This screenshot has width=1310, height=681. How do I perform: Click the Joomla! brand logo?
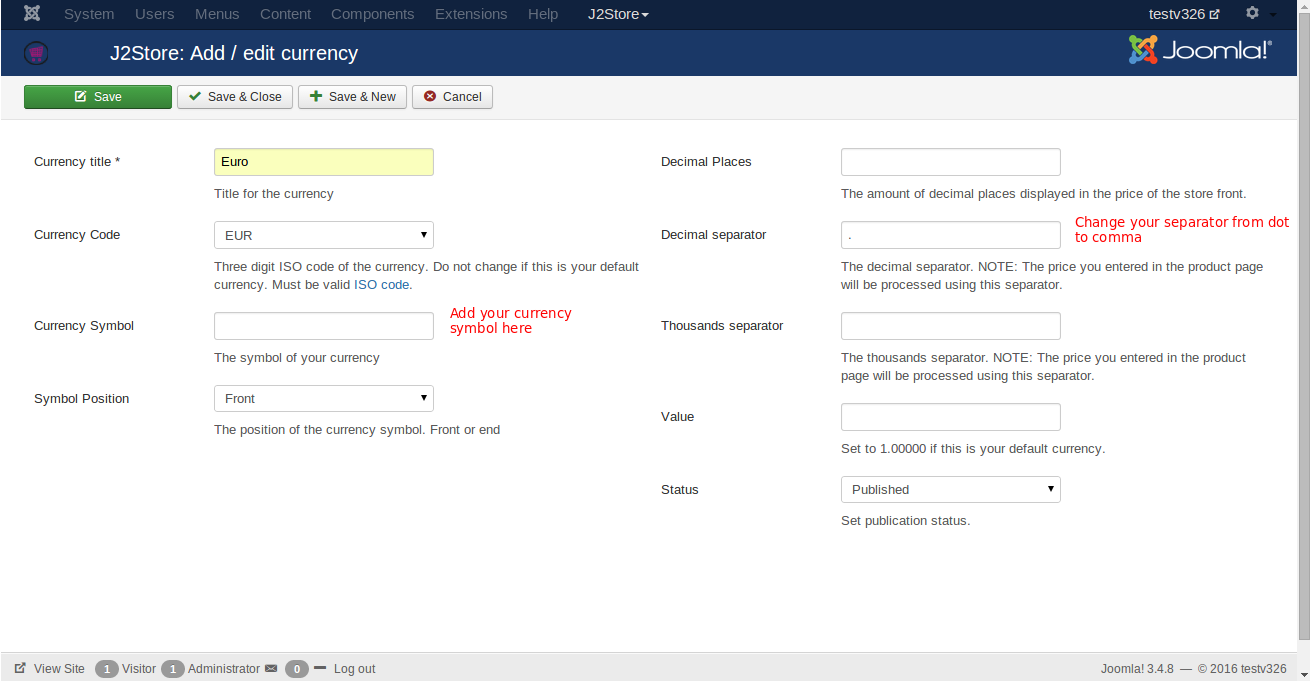tap(1200, 50)
